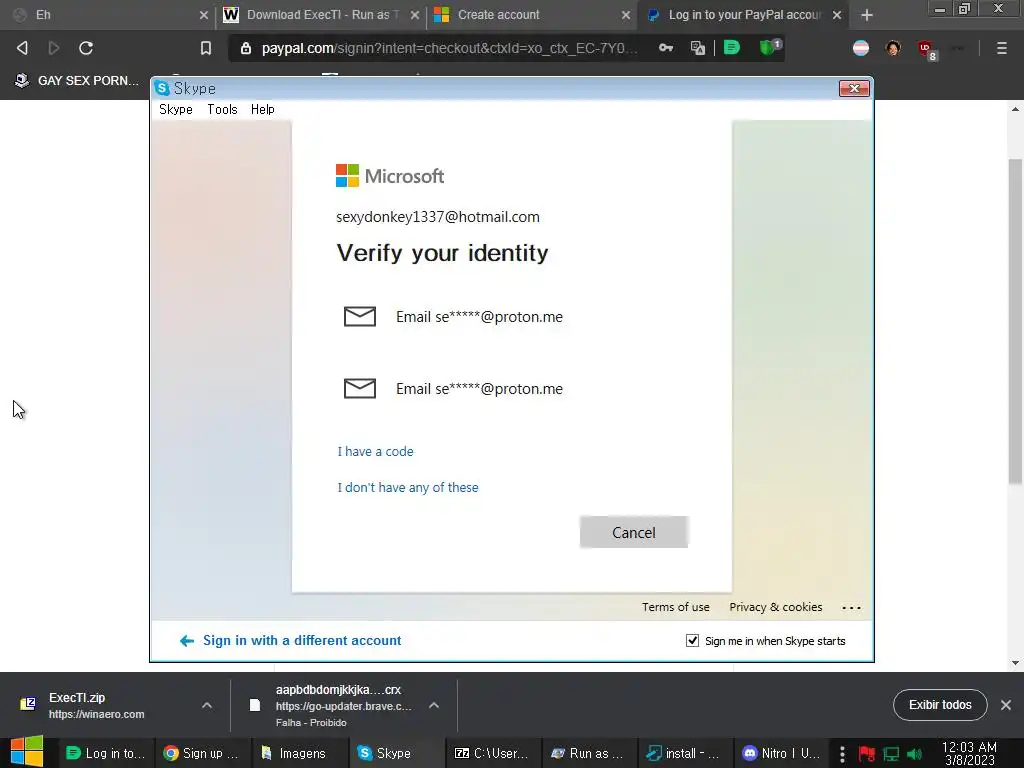Open 'Imagens' taskbar item

point(298,754)
